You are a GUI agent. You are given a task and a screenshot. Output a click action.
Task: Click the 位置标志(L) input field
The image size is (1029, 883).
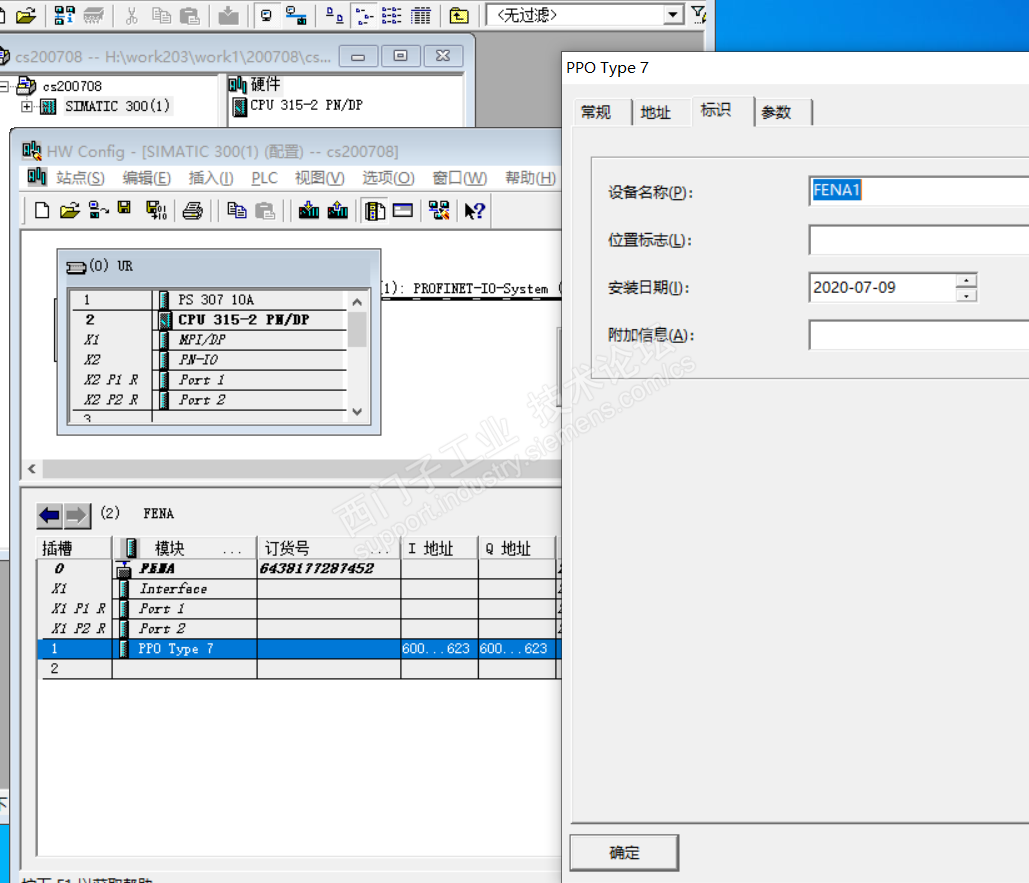(919, 240)
